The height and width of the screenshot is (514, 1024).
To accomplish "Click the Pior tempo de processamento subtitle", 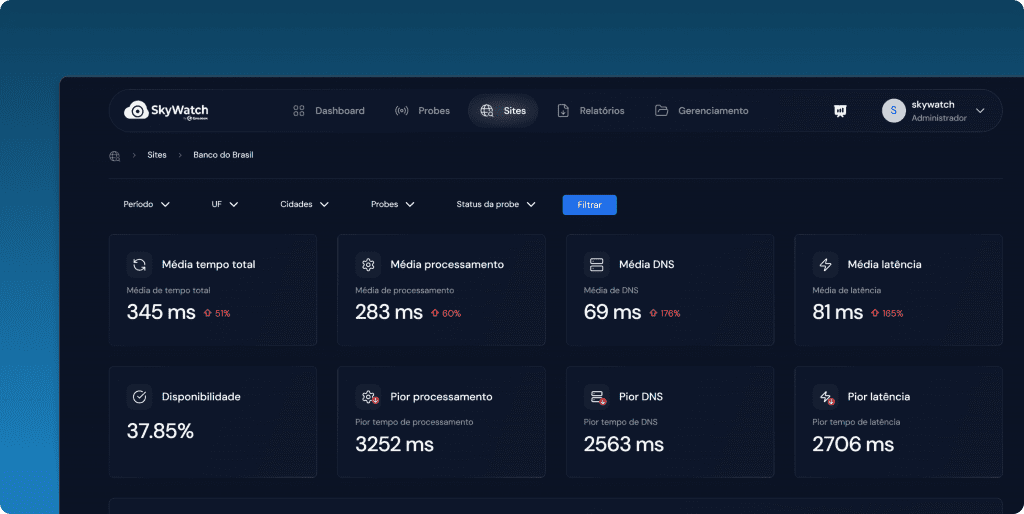I will [x=414, y=422].
